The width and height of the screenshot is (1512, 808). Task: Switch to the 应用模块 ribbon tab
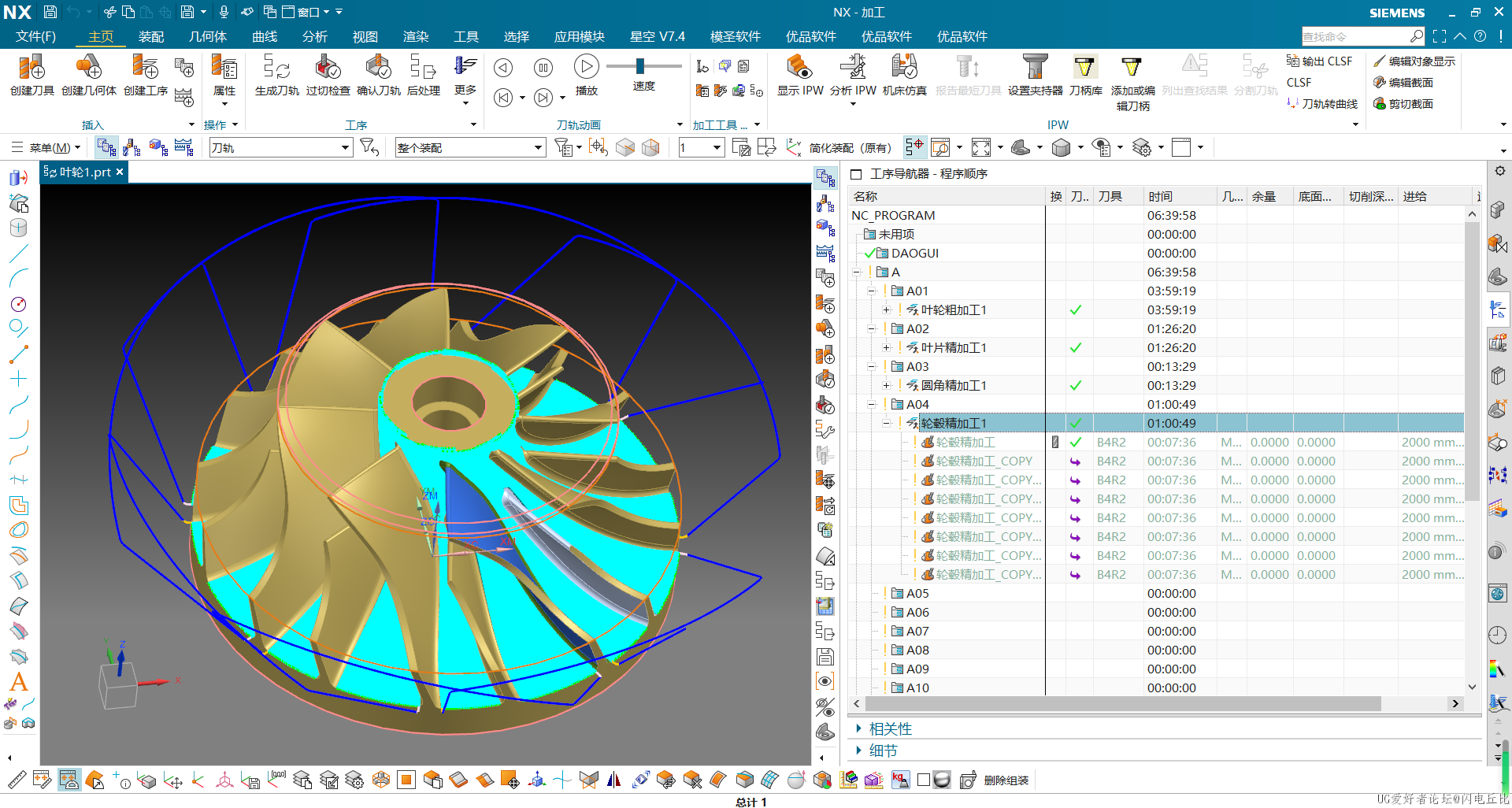pos(580,36)
